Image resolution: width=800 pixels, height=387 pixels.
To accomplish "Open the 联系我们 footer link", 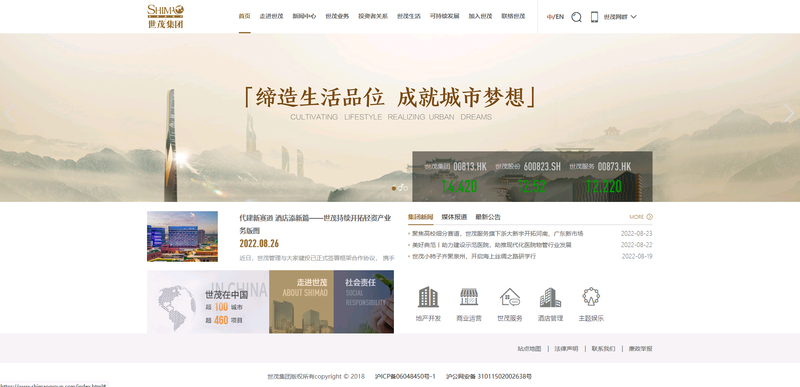I will [x=603, y=349].
